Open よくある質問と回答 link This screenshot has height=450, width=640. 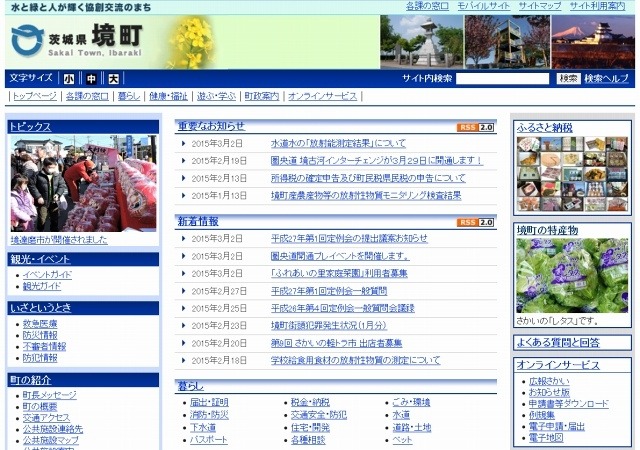click(558, 343)
